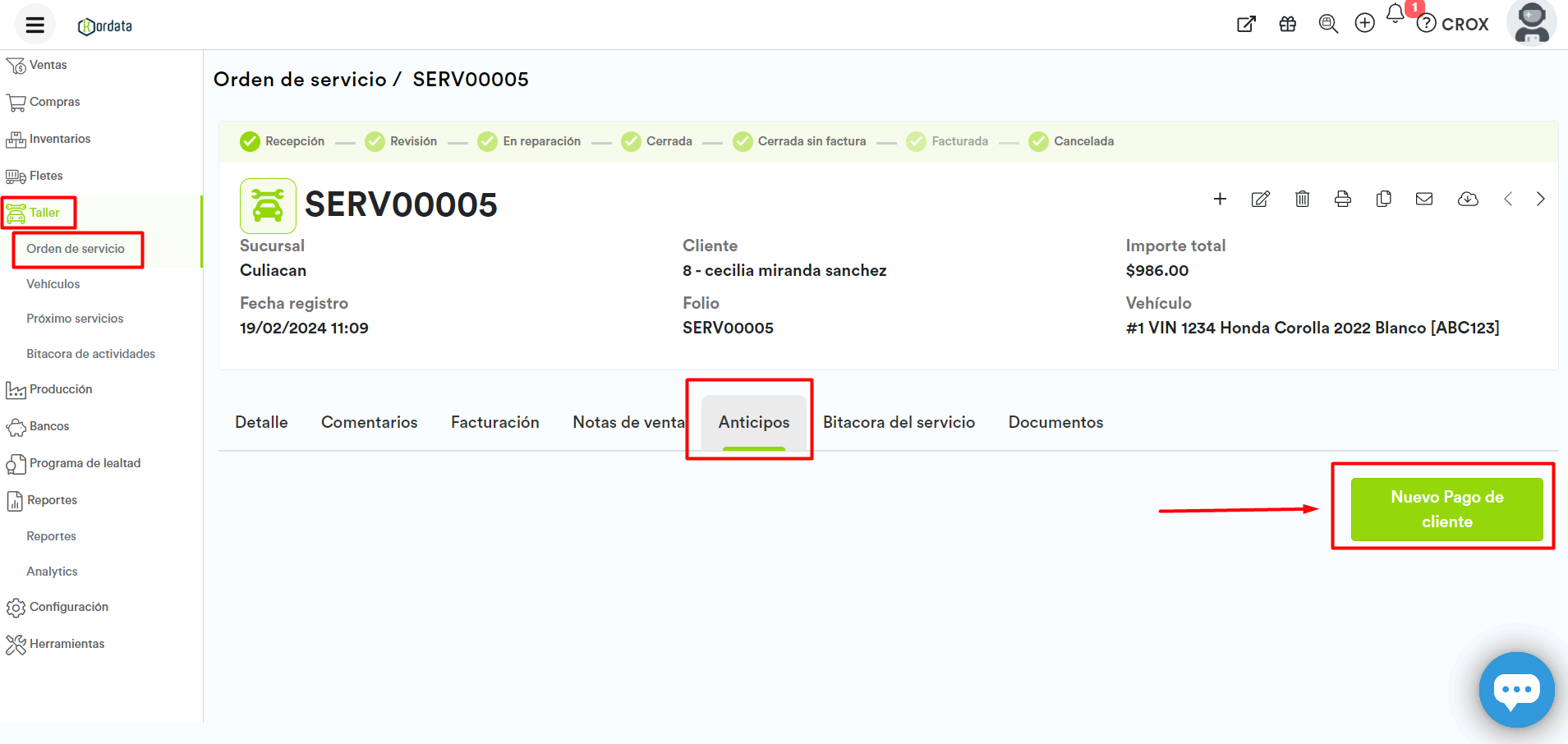Go to next order with right chevron

coord(1540,199)
